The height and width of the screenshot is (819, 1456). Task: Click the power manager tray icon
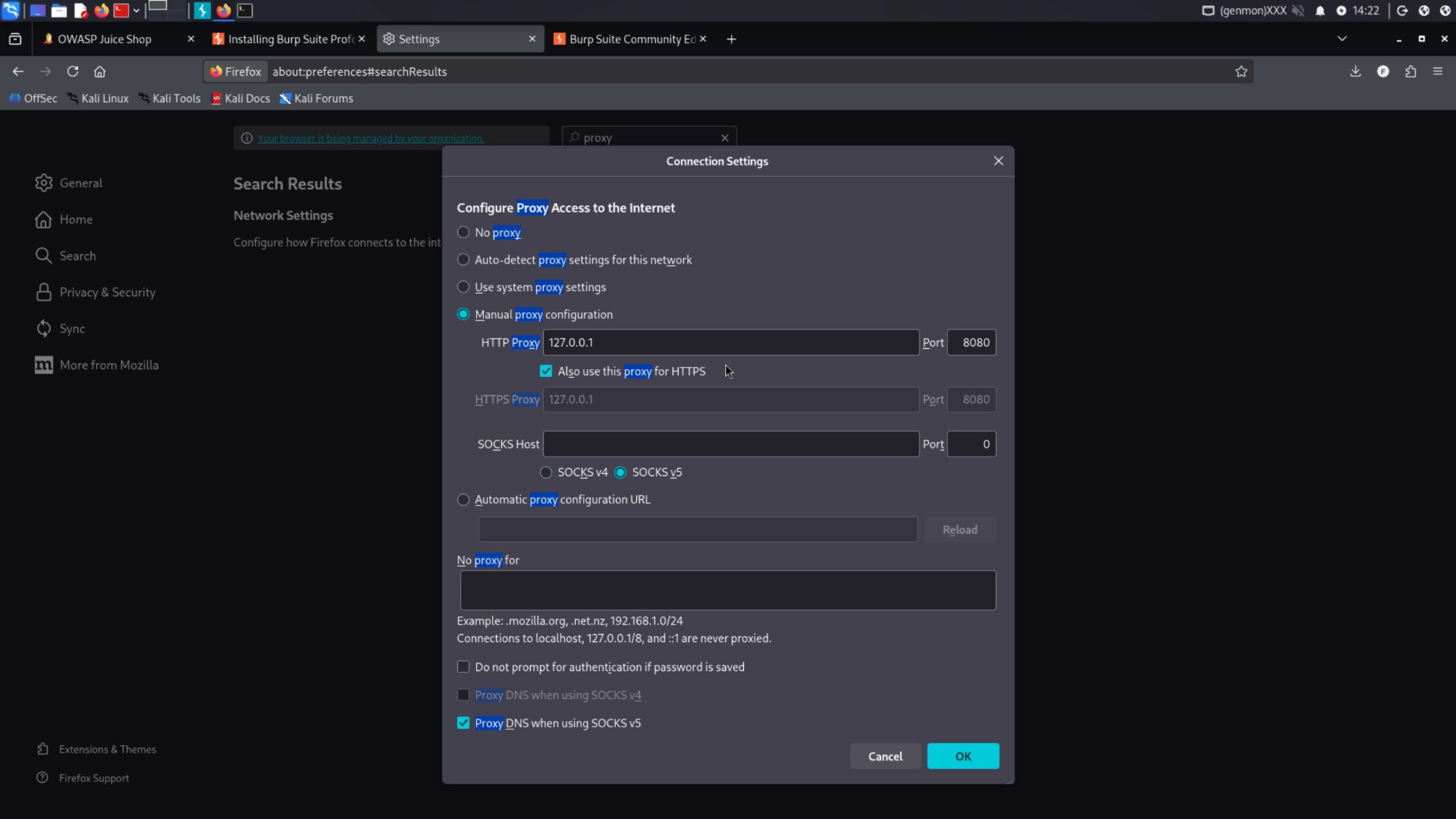1341,10
